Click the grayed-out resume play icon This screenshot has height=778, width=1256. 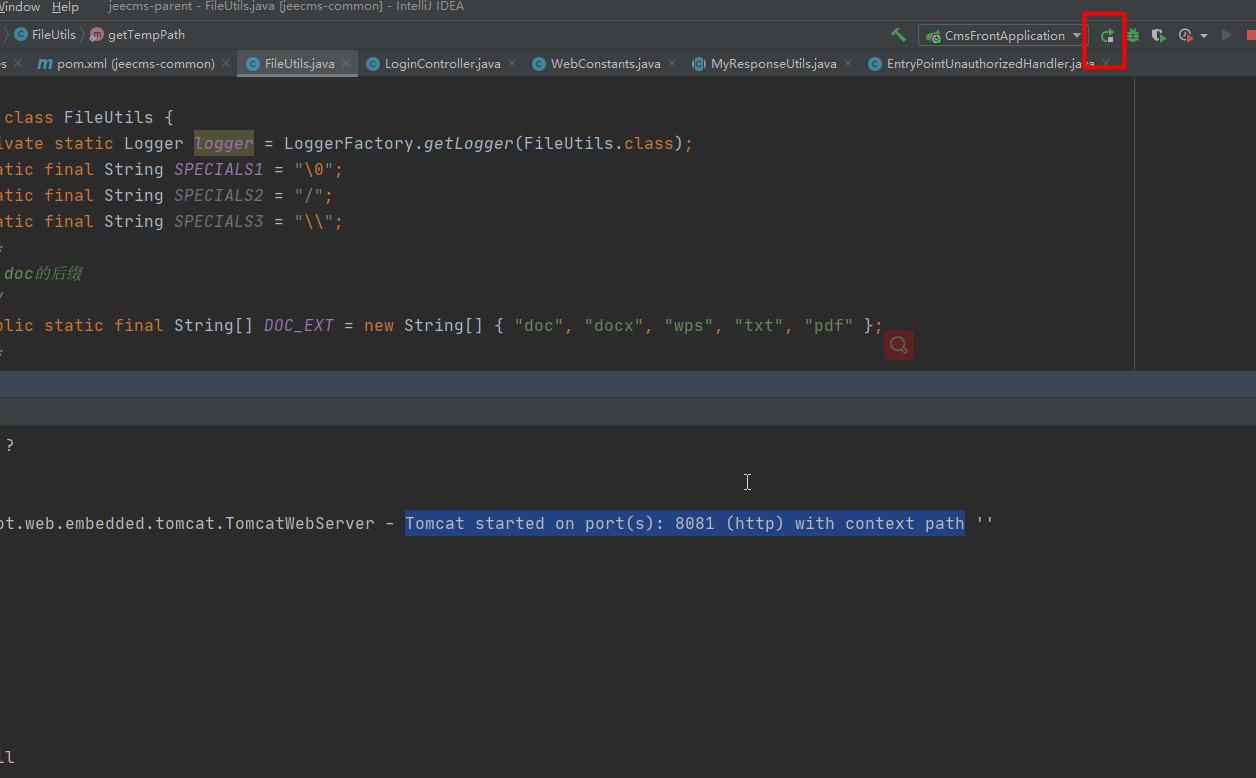pos(1227,36)
